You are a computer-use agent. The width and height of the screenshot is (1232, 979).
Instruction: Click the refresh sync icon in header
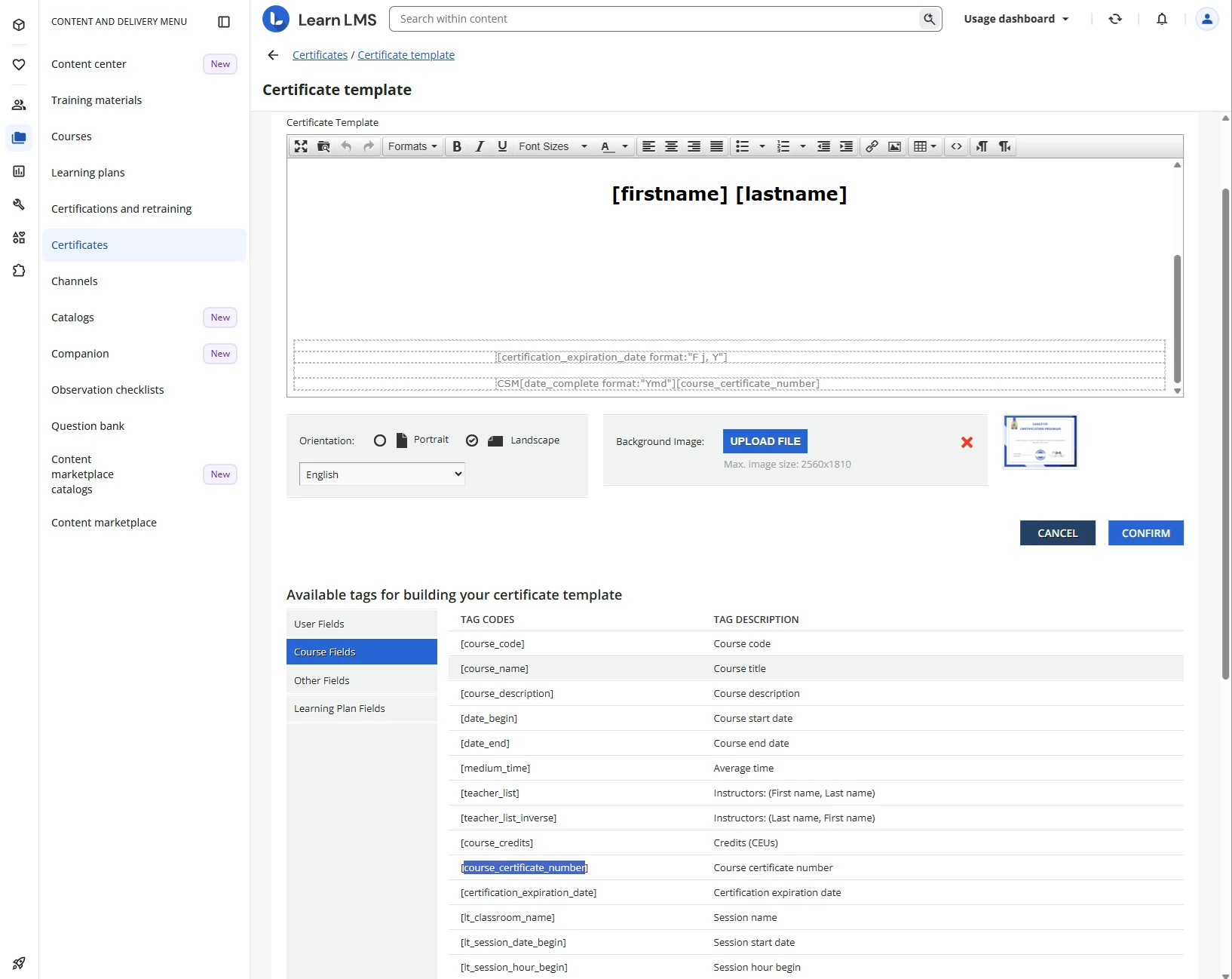(1115, 19)
